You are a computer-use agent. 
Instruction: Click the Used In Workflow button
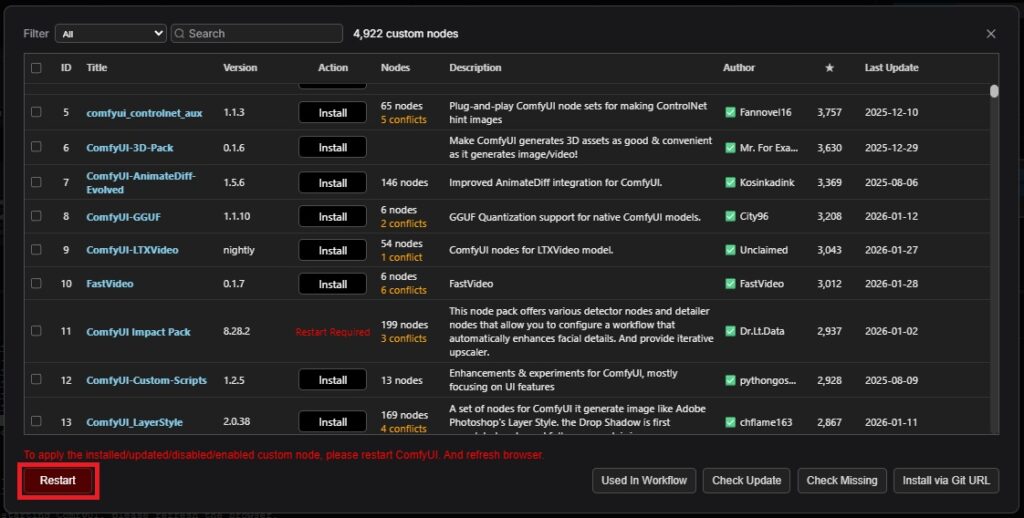(x=644, y=480)
